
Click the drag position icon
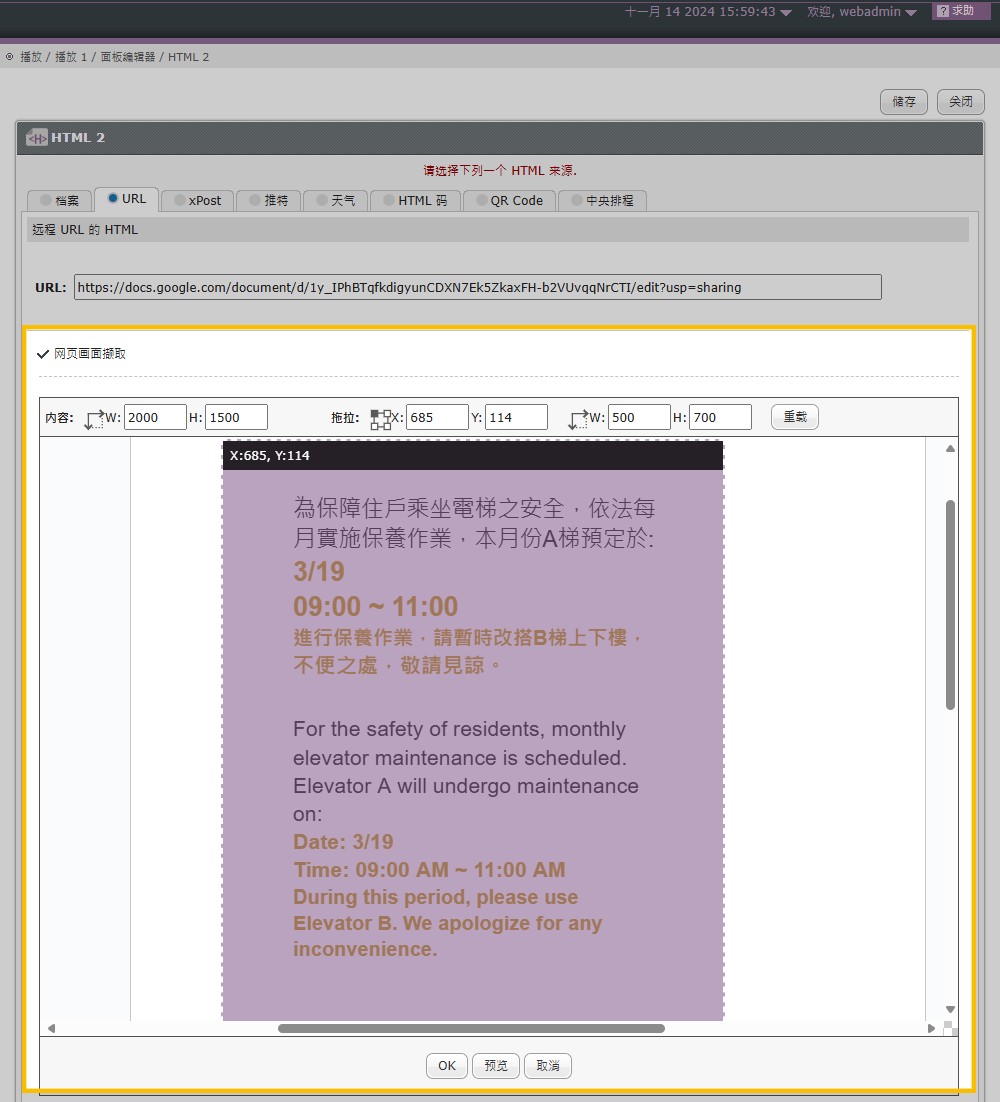pyautogui.click(x=380, y=420)
